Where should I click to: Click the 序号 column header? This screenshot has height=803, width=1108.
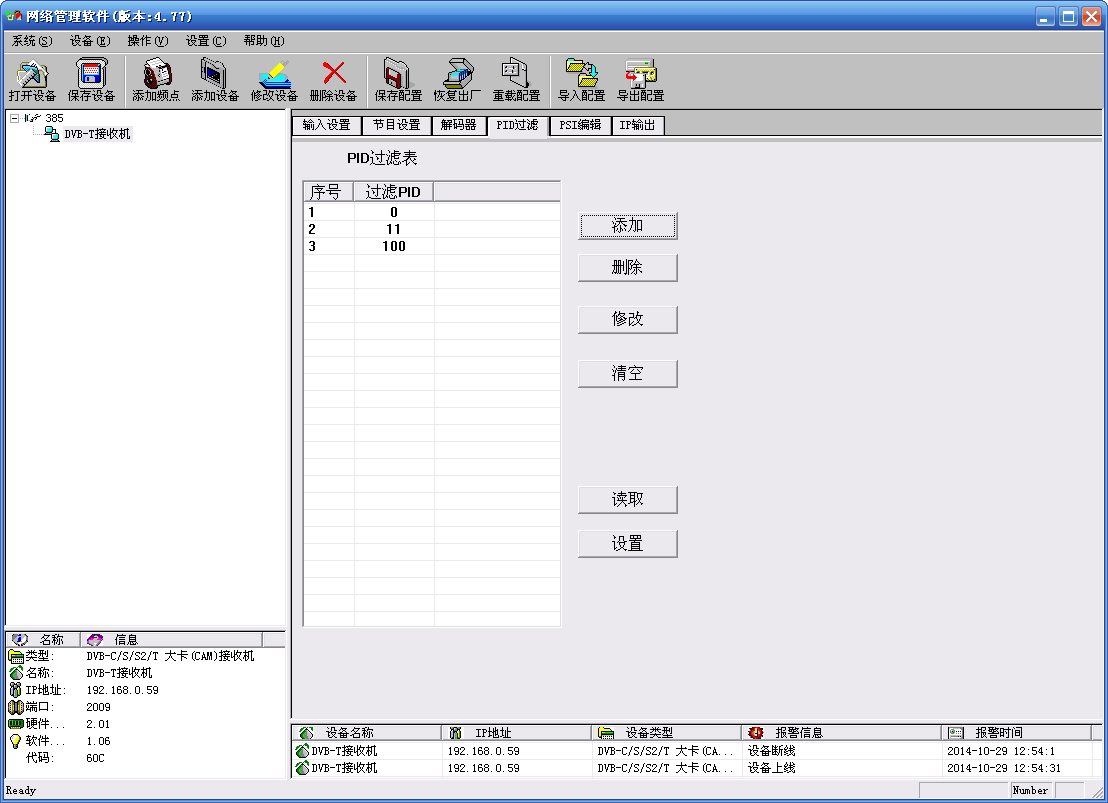pyautogui.click(x=329, y=192)
